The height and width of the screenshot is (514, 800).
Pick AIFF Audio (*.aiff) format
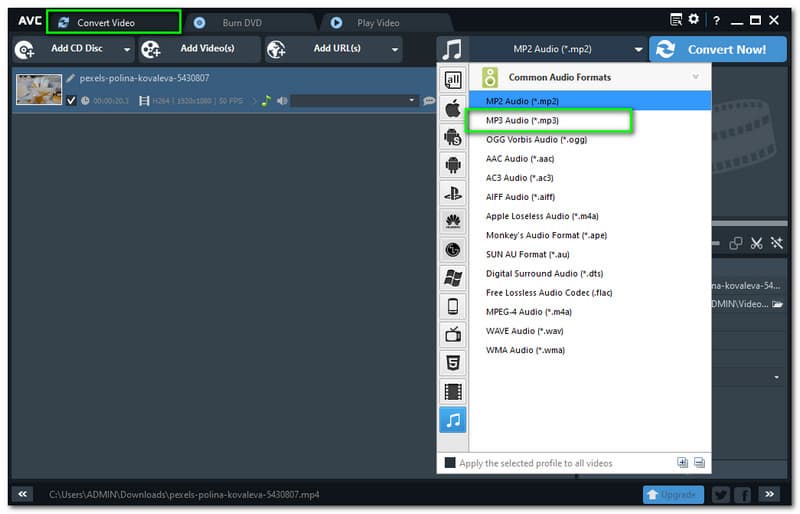coord(590,197)
